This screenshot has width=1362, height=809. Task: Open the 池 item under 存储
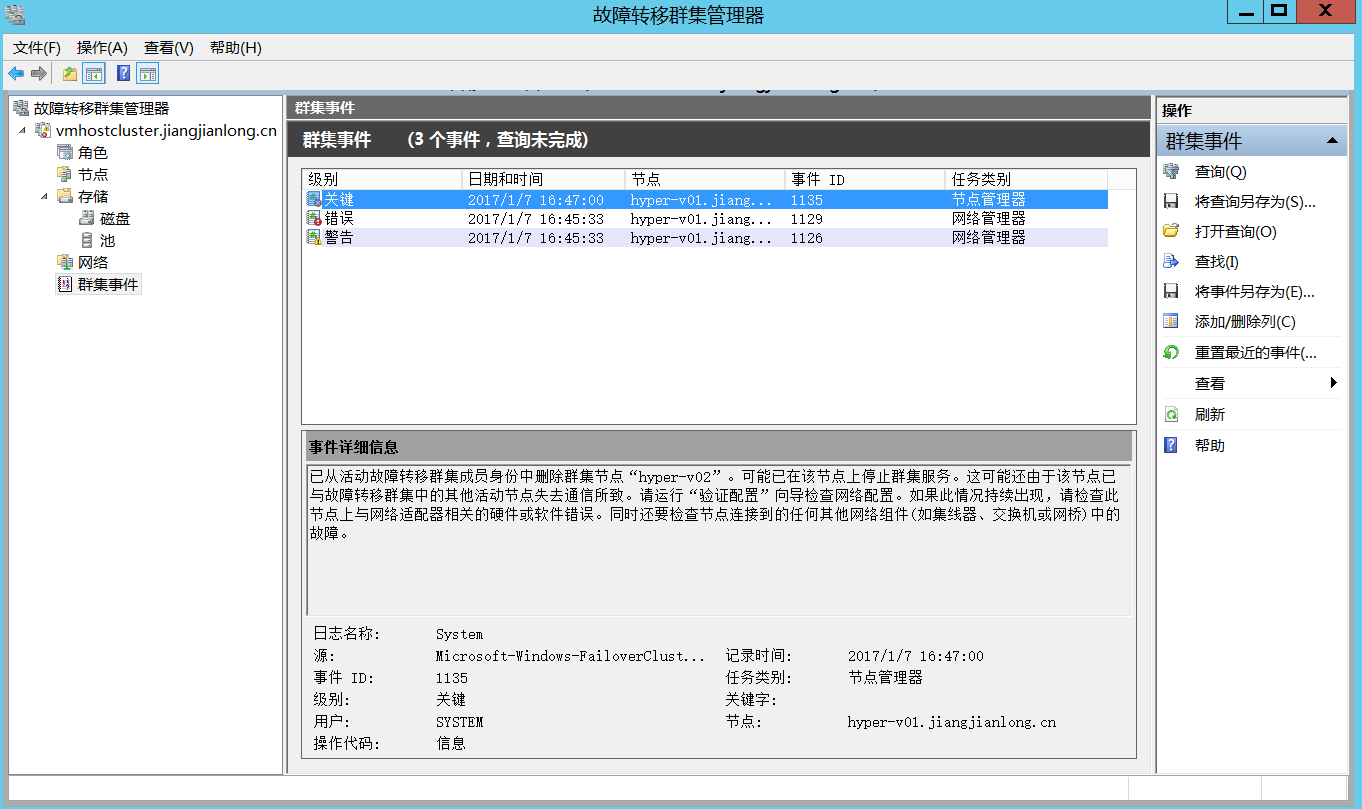pyautogui.click(x=107, y=240)
